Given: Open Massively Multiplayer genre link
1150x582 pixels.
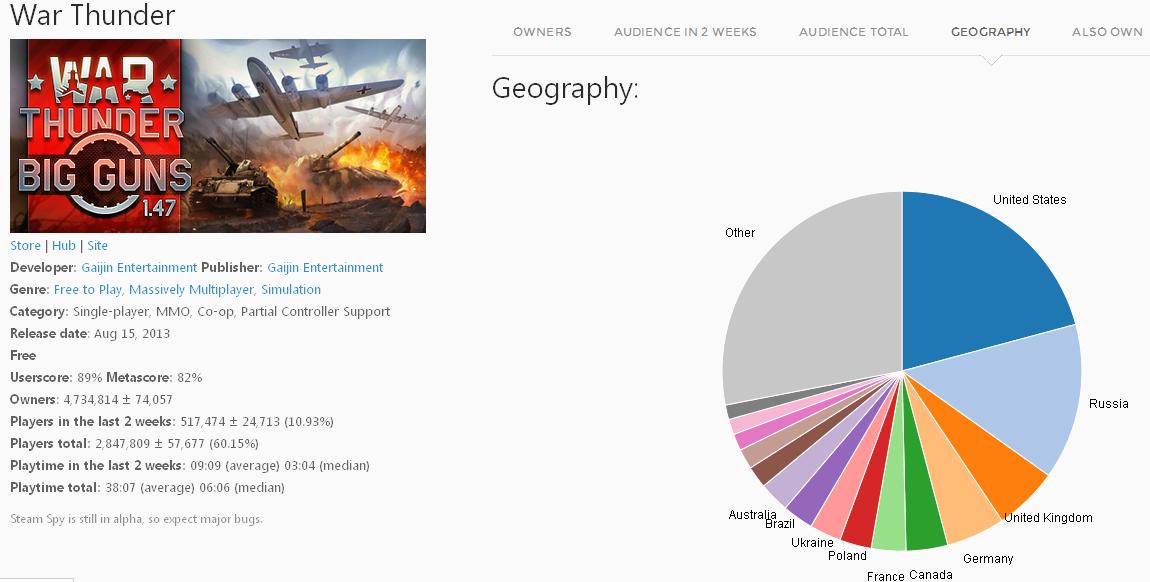Looking at the screenshot, I should [x=191, y=290].
